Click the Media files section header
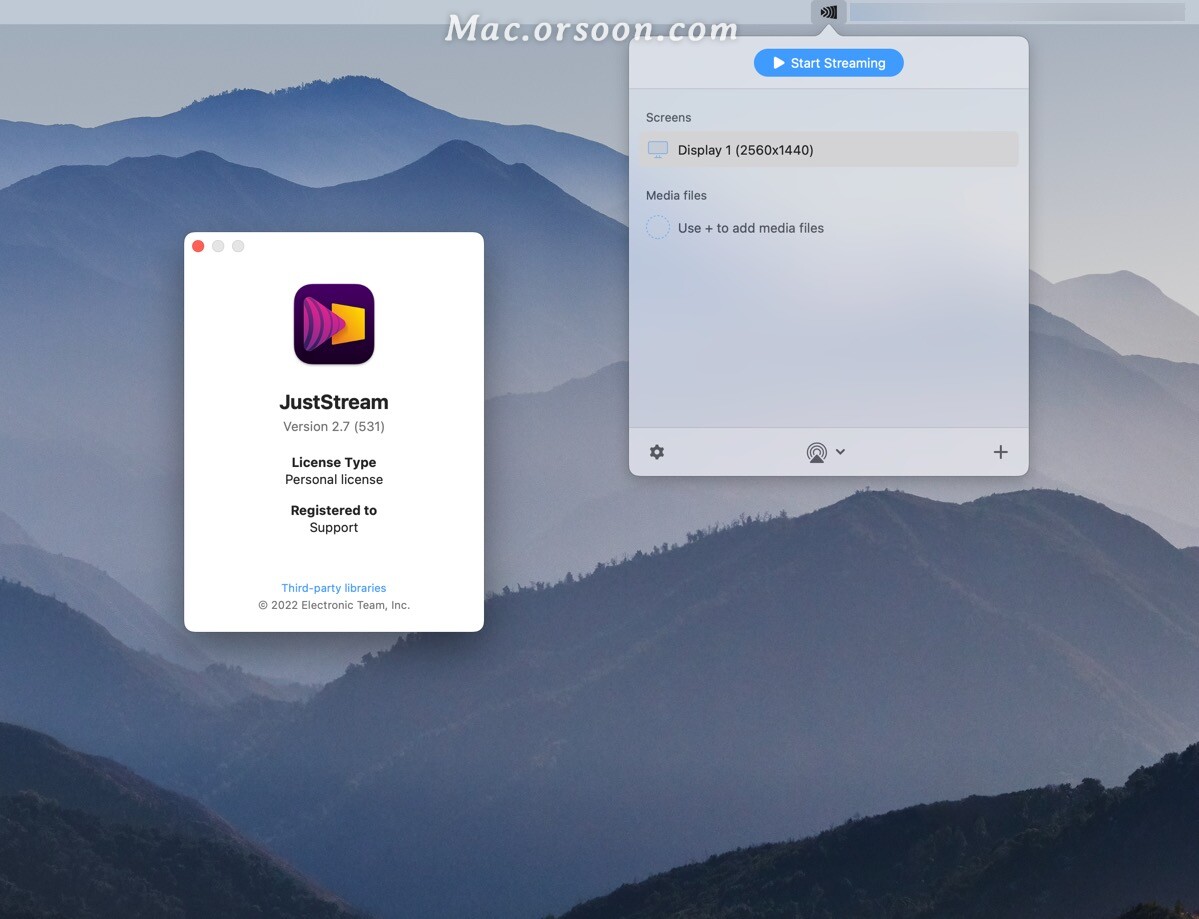 click(x=676, y=195)
